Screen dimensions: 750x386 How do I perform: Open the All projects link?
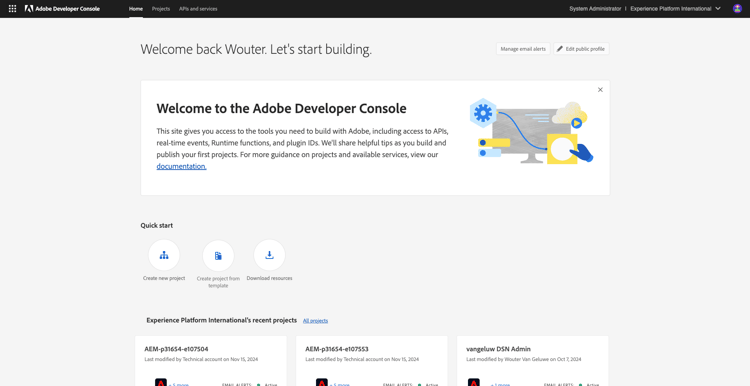point(315,320)
